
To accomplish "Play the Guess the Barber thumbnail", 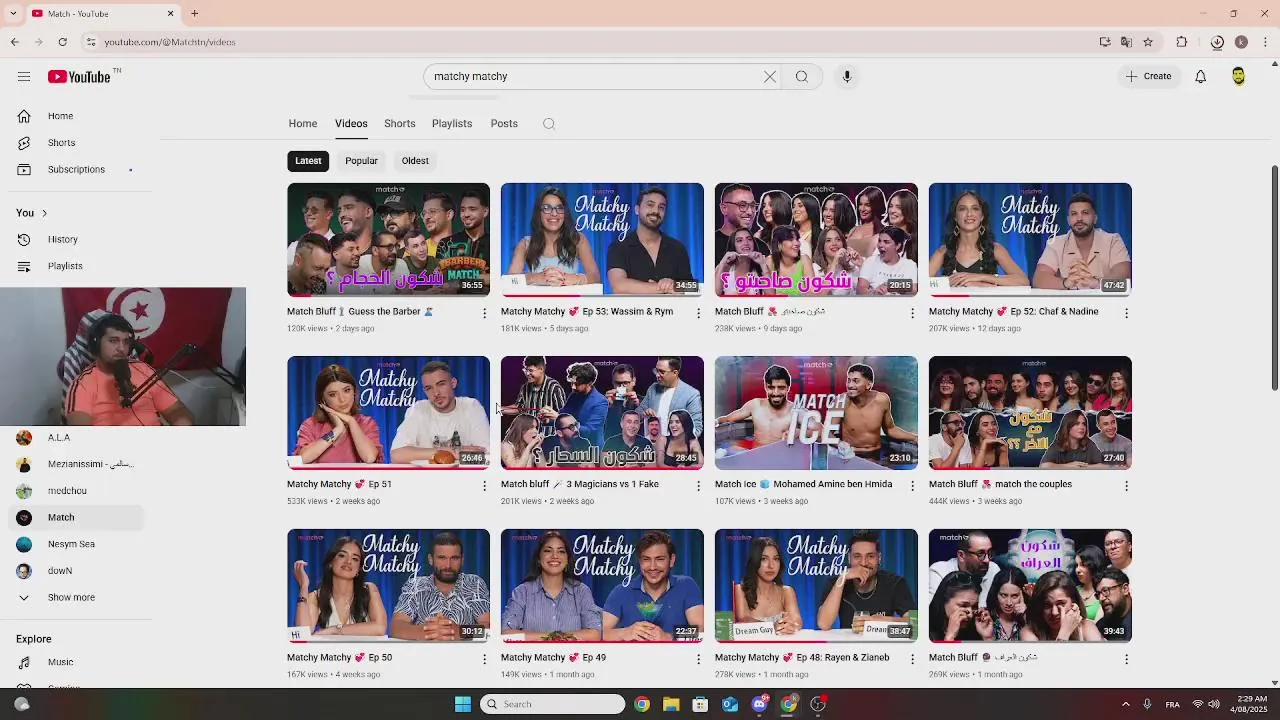I will [388, 240].
